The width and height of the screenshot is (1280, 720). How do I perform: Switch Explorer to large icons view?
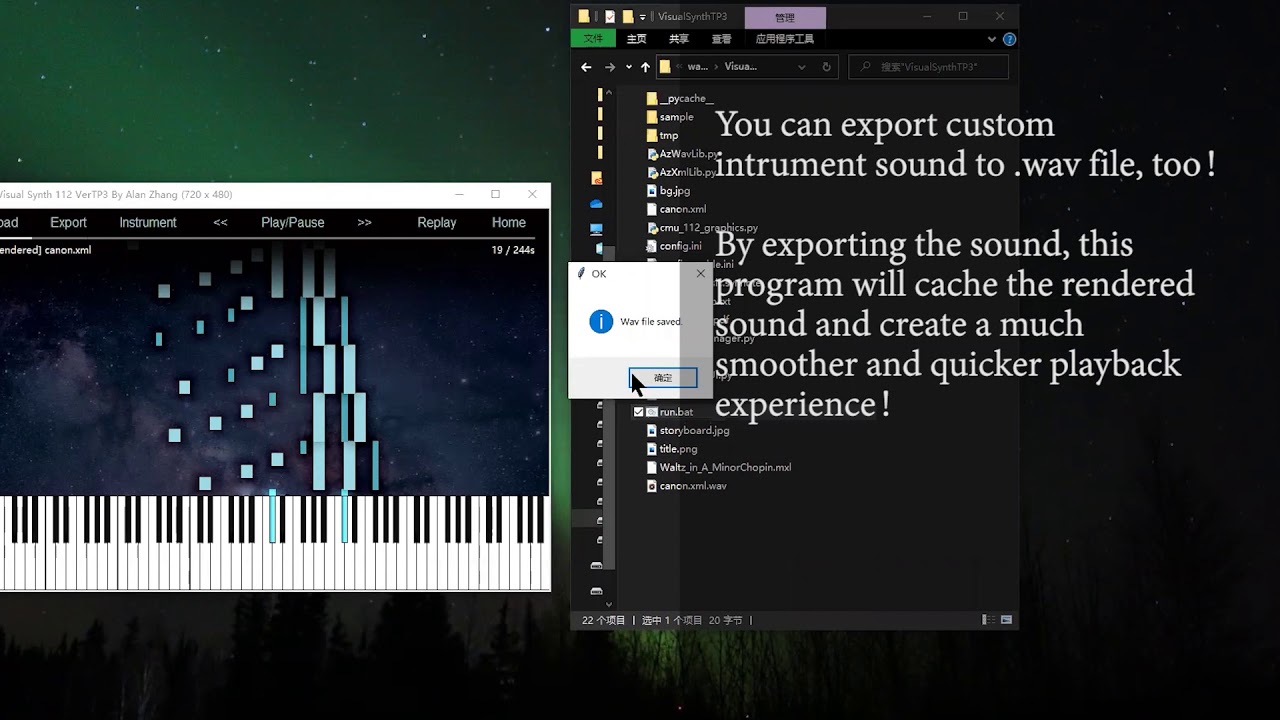pos(1007,620)
